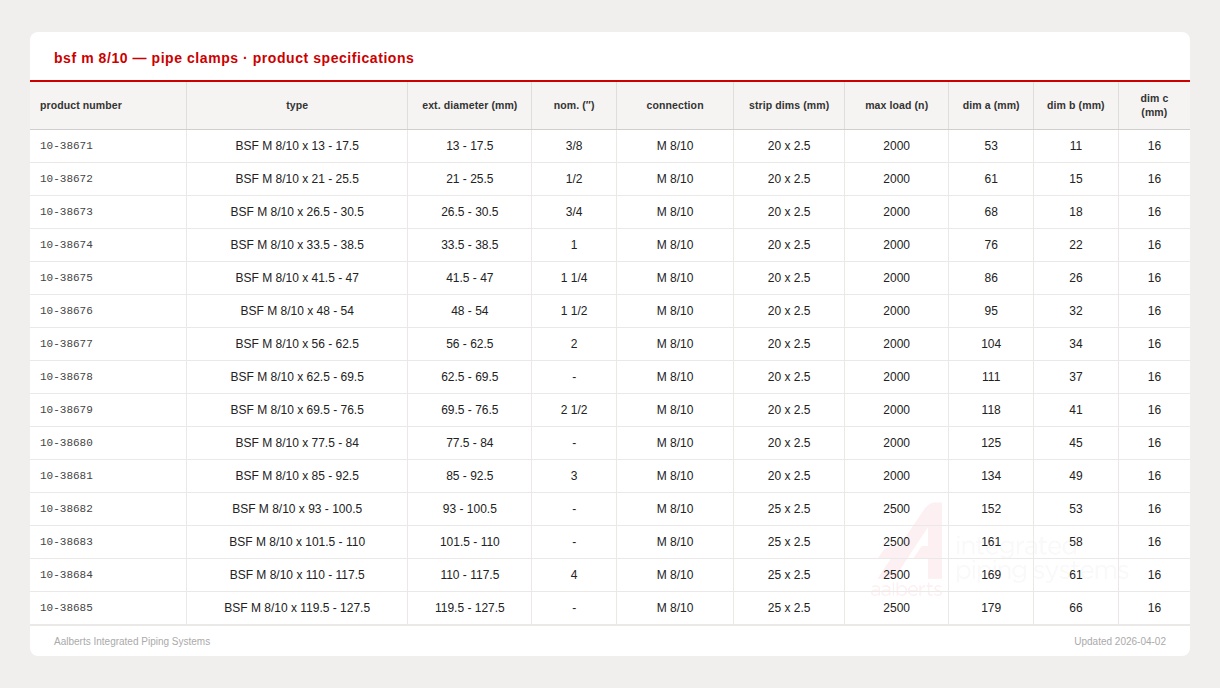Click type cell BSF M 8/10 x 110 - 117.5
Viewport: 1220px width, 688px height.
(297, 575)
